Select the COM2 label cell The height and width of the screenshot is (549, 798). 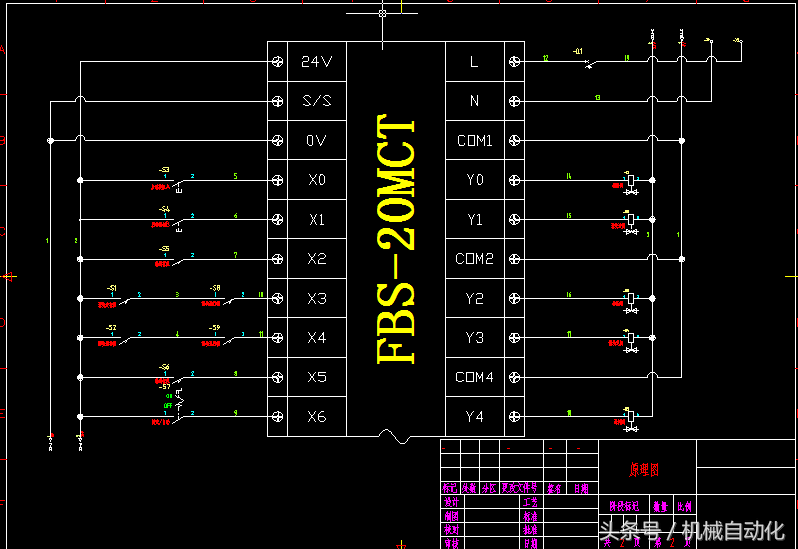(x=474, y=259)
